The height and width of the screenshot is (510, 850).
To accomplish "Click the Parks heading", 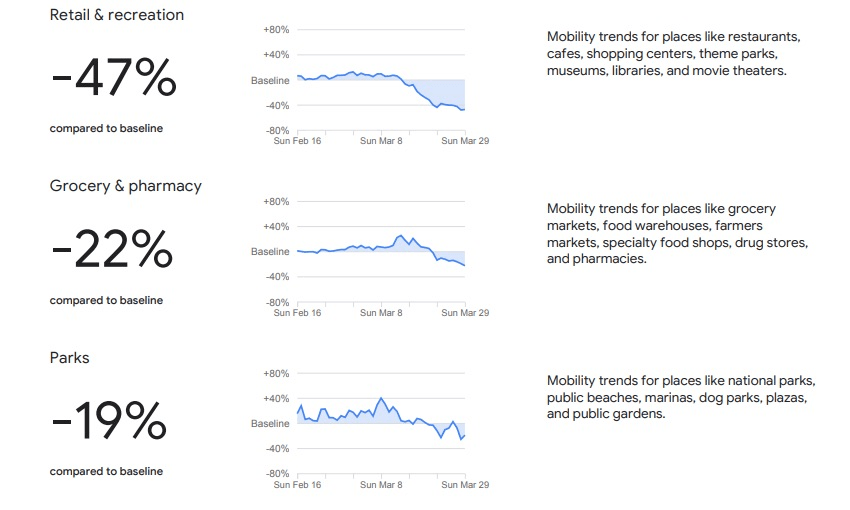I will point(70,357).
